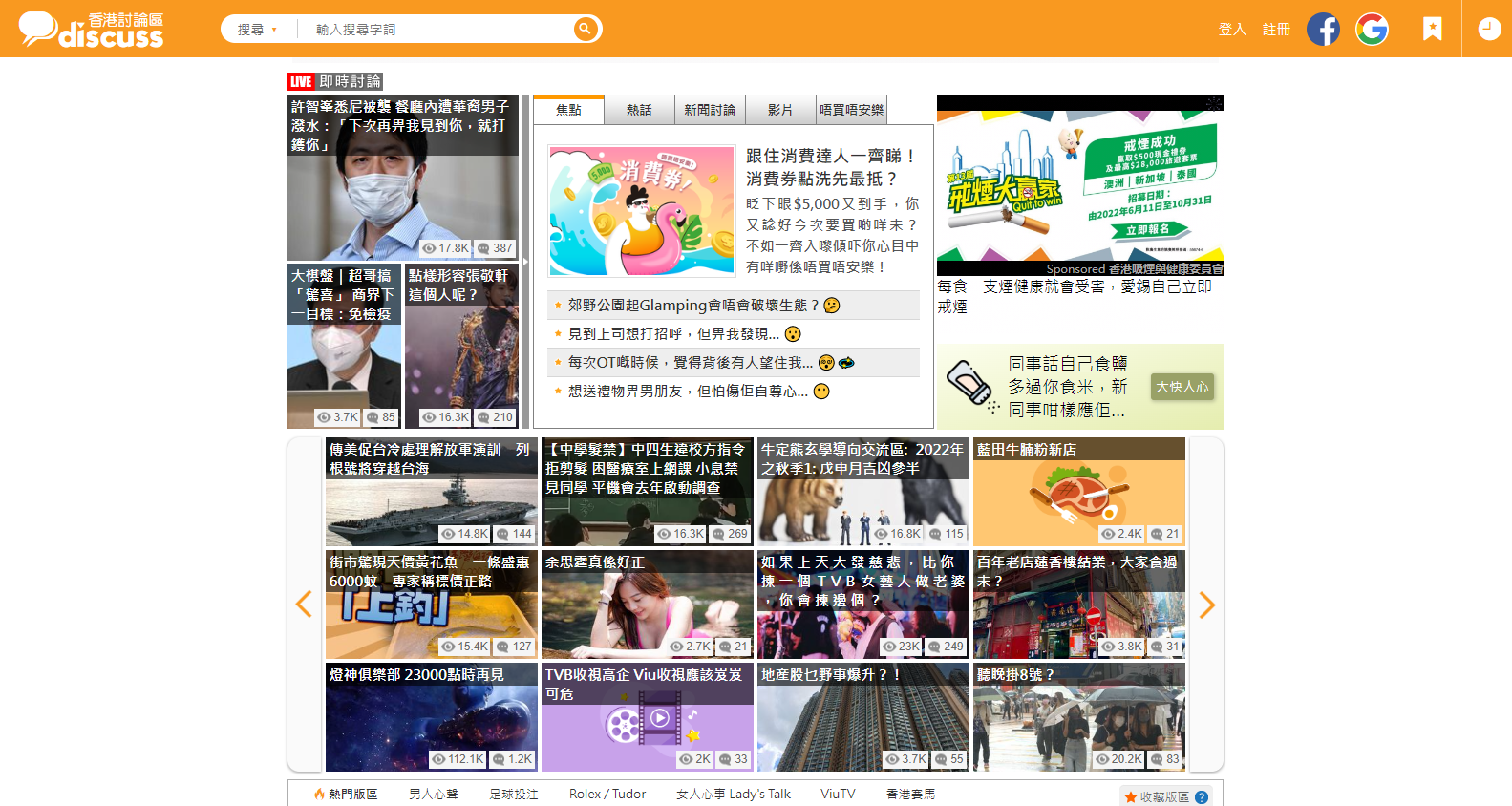Click the flame icon beside 熱門版區
The image size is (1512, 806).
[x=320, y=795]
